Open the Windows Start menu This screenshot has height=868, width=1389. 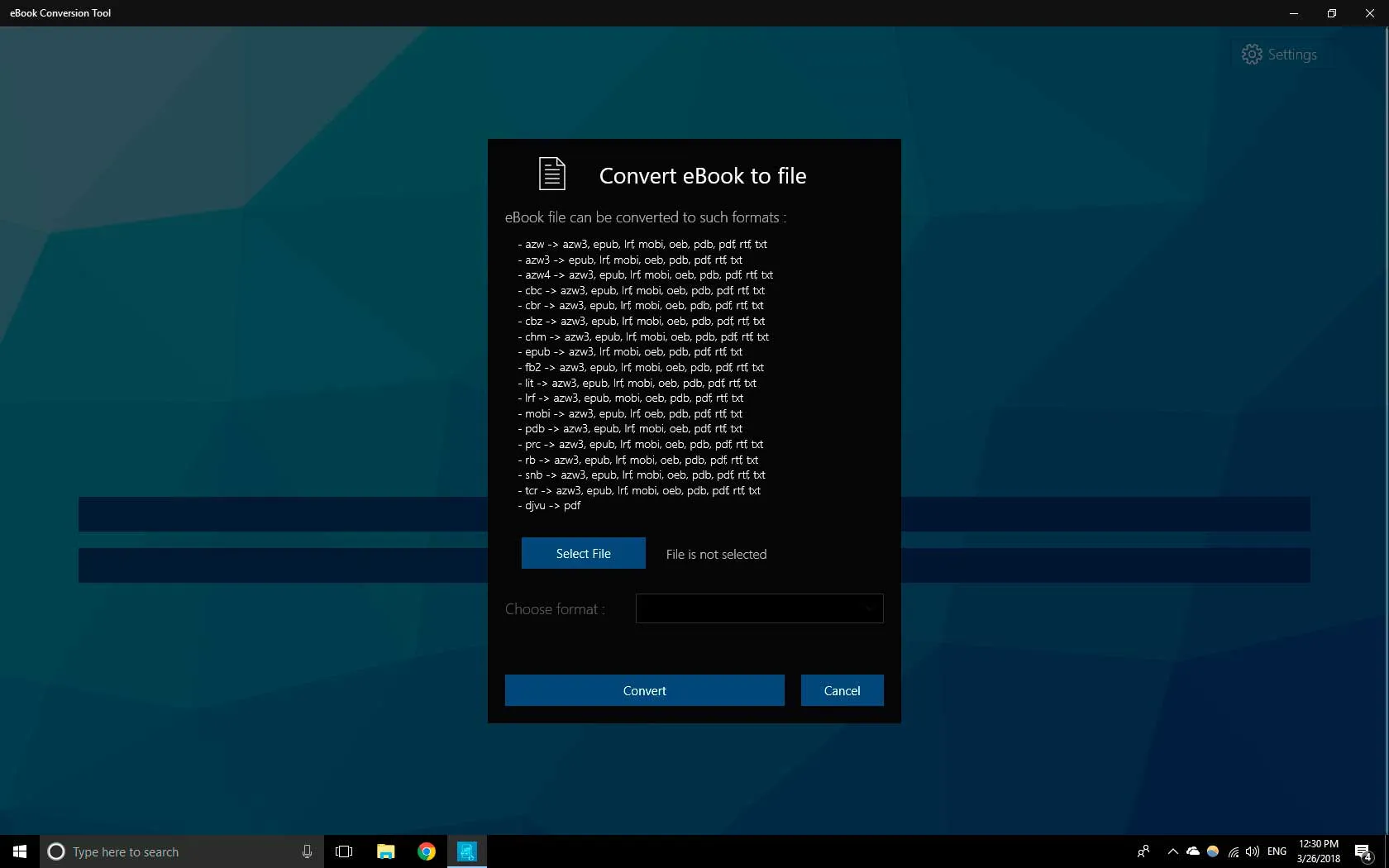point(20,851)
